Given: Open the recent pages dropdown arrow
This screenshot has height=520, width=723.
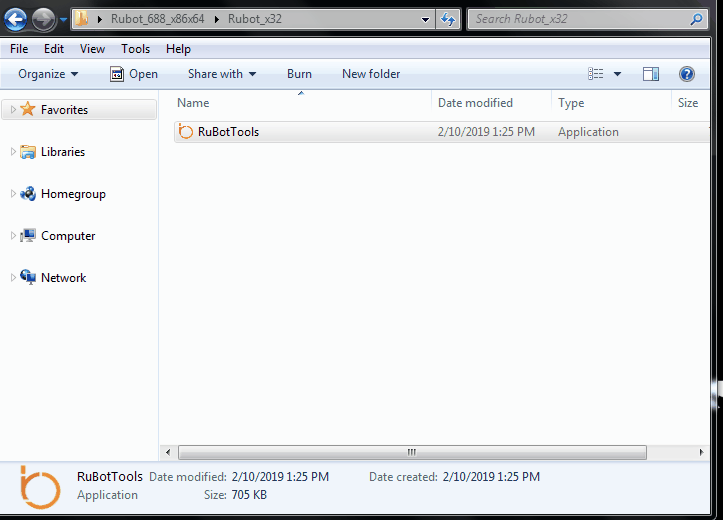Looking at the screenshot, I should 63,20.
